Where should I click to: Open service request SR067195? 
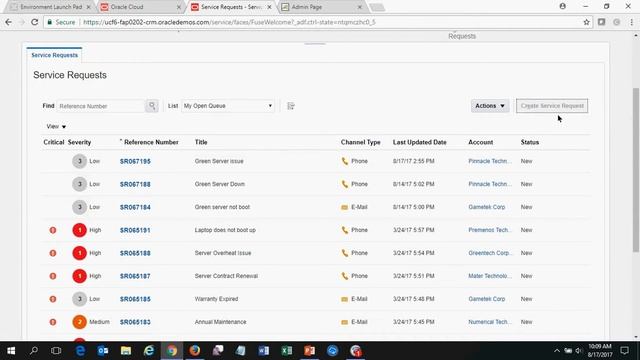[135, 161]
